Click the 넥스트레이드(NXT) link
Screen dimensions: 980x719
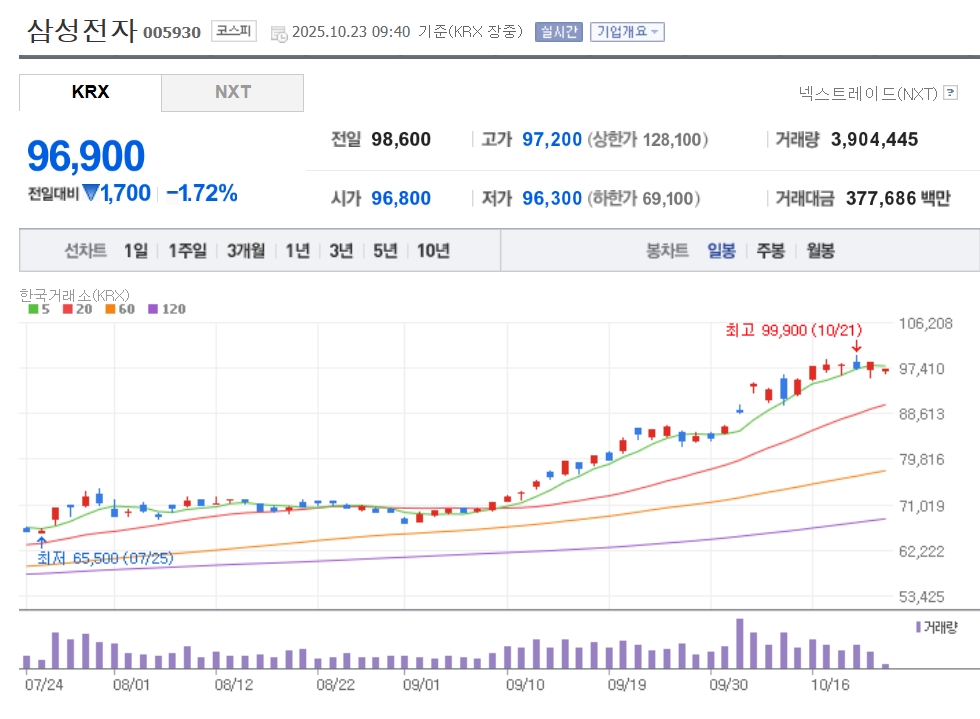click(x=868, y=94)
